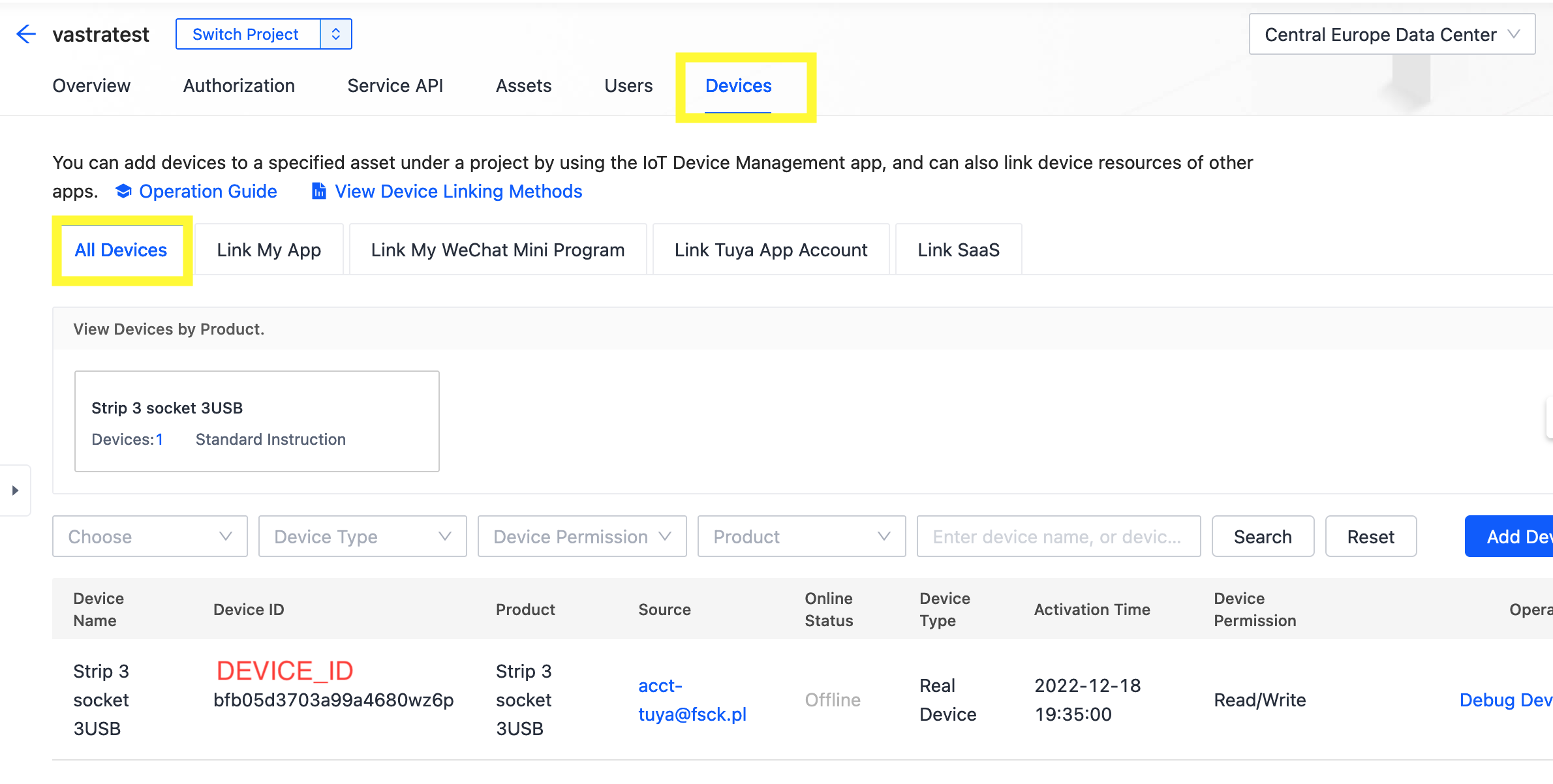Switch to the Authorization tab
The height and width of the screenshot is (784, 1553).
coord(239,85)
